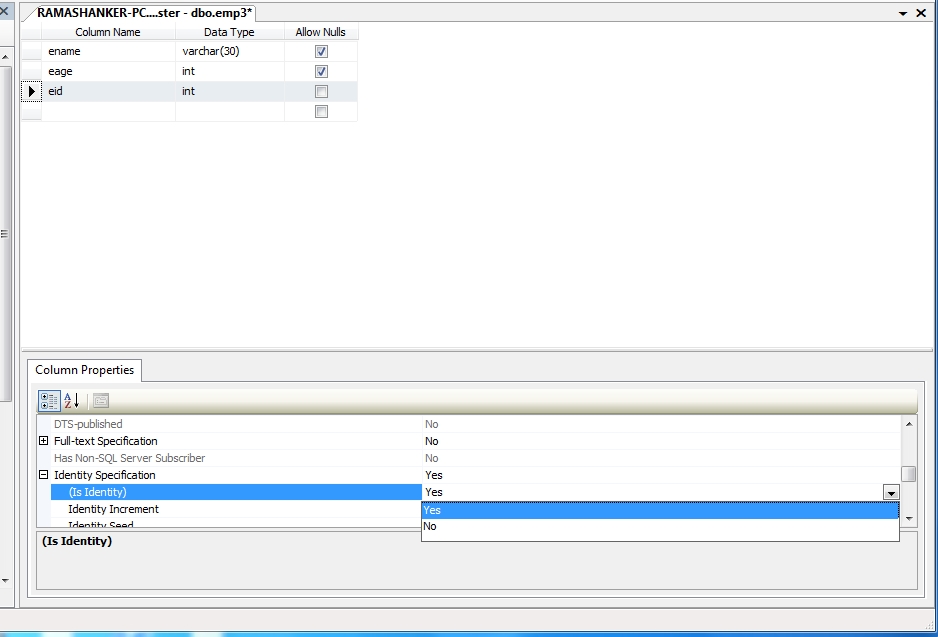Close the dbo.emp3 designer tab
The width and height of the screenshot is (938, 637).
pos(921,13)
